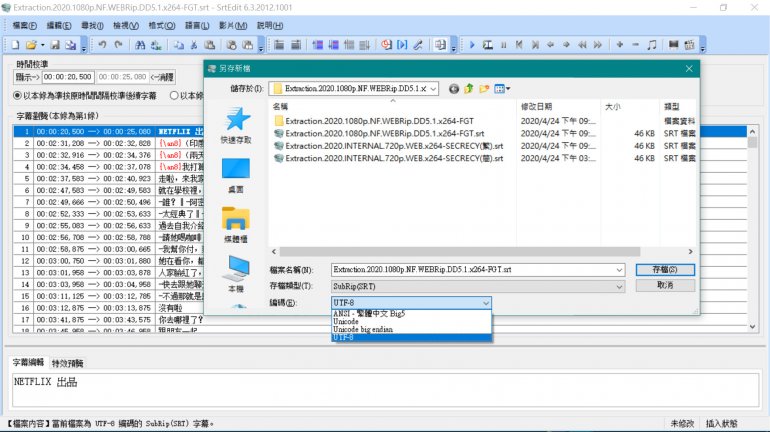770x432 pixels.
Task: Click the Fast-forward double-arrow icon
Action: tap(598, 45)
